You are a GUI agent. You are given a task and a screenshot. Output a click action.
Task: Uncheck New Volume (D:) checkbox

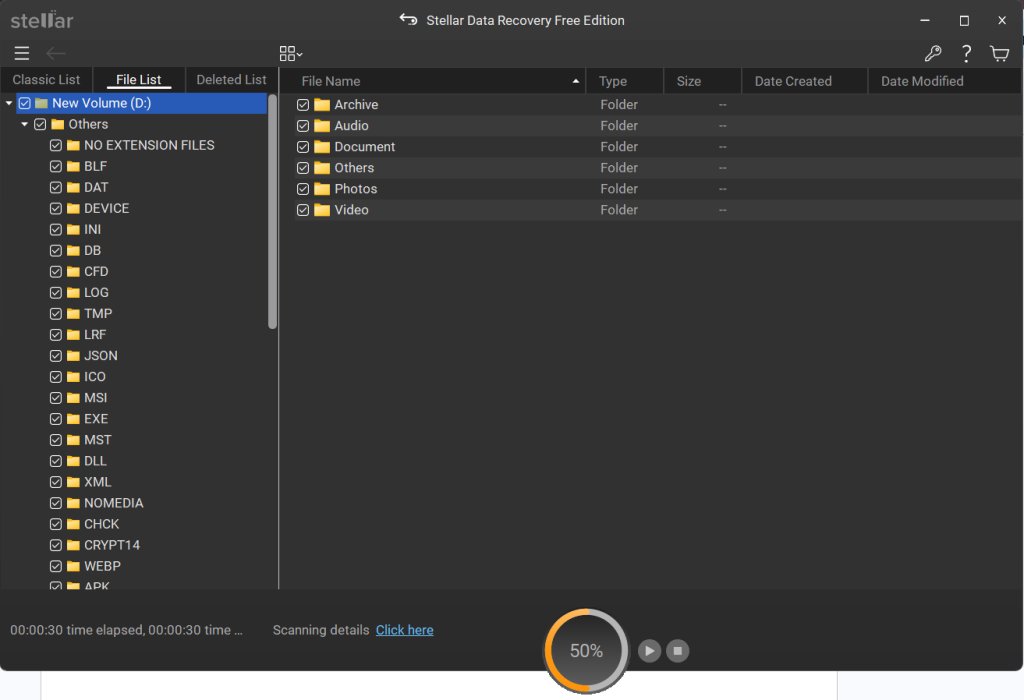pyautogui.click(x=25, y=103)
